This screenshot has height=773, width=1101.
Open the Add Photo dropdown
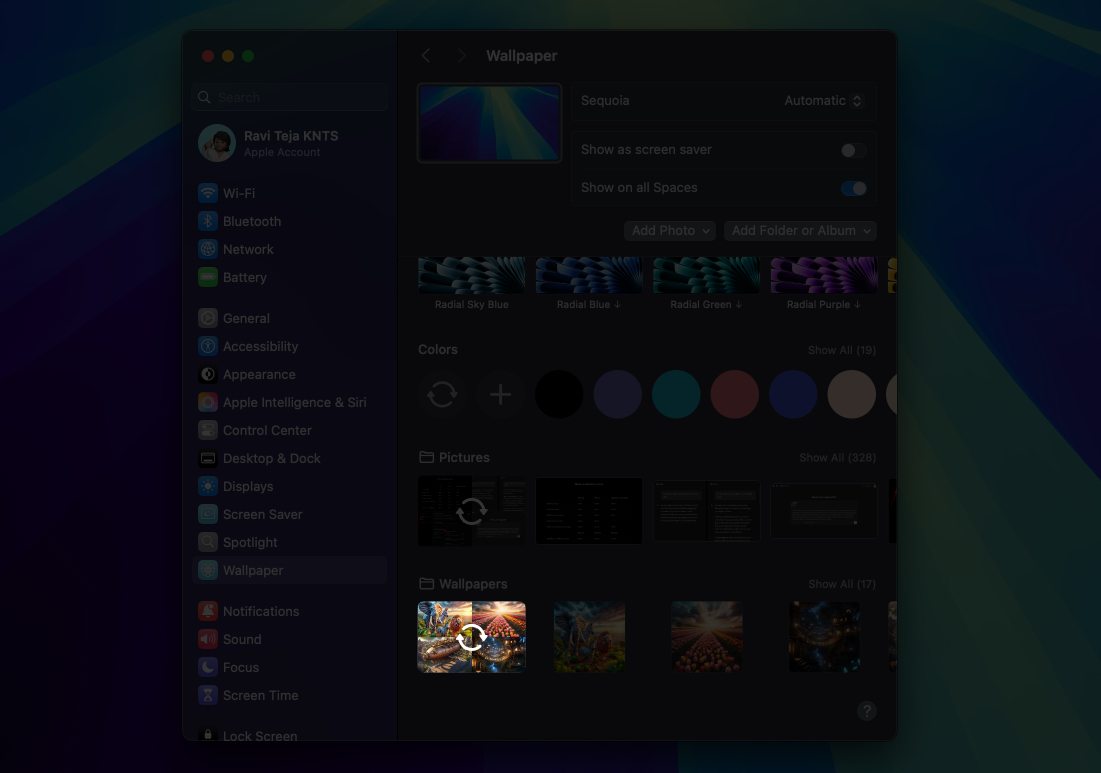tap(669, 230)
